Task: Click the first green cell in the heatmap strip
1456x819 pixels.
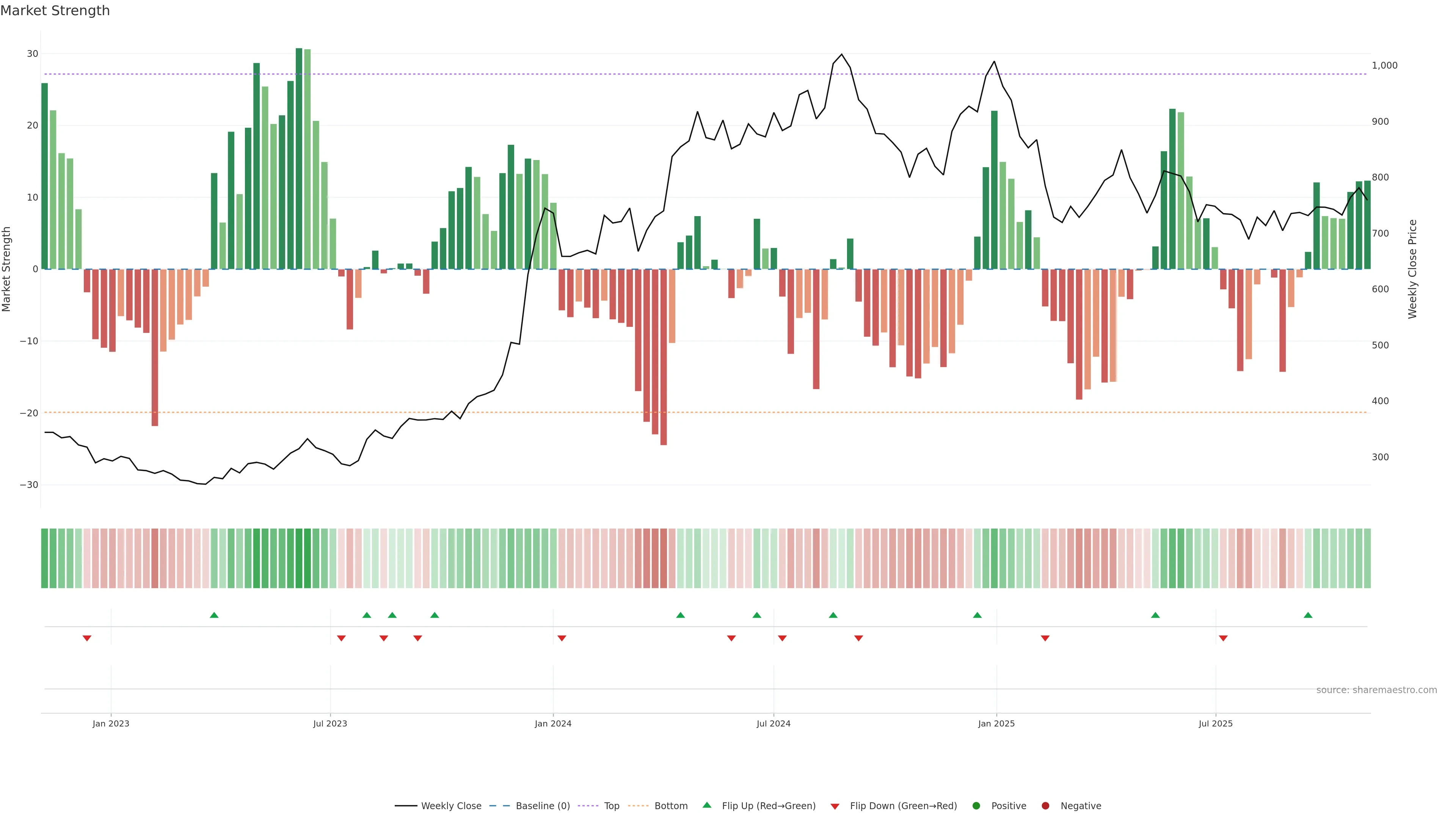Action: pos(45,559)
